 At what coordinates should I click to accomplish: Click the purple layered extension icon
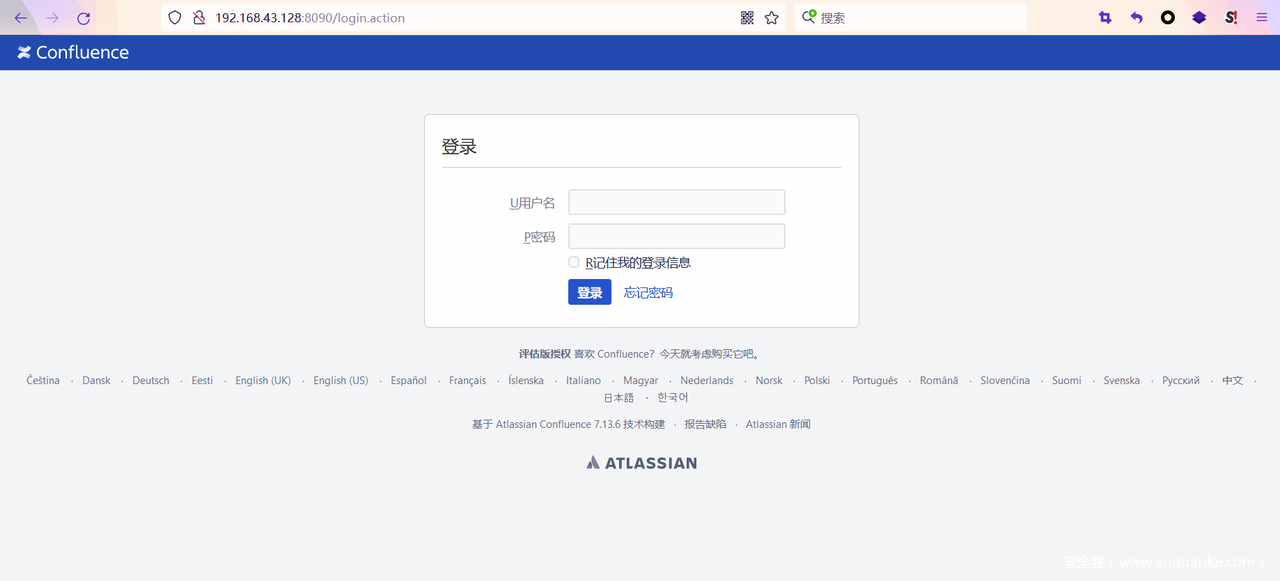(1199, 18)
